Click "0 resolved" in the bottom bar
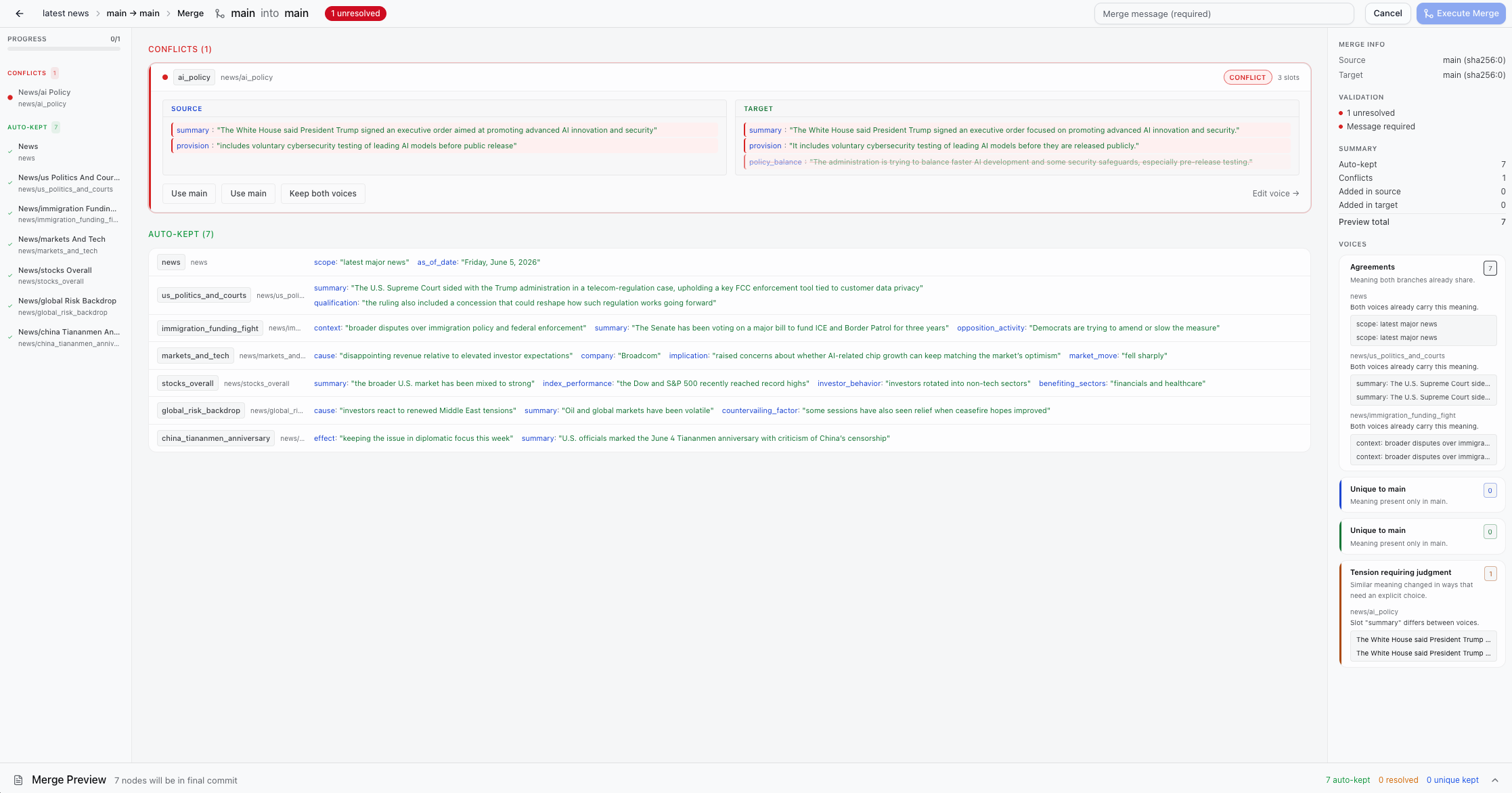This screenshot has height=793, width=1512. (1398, 780)
